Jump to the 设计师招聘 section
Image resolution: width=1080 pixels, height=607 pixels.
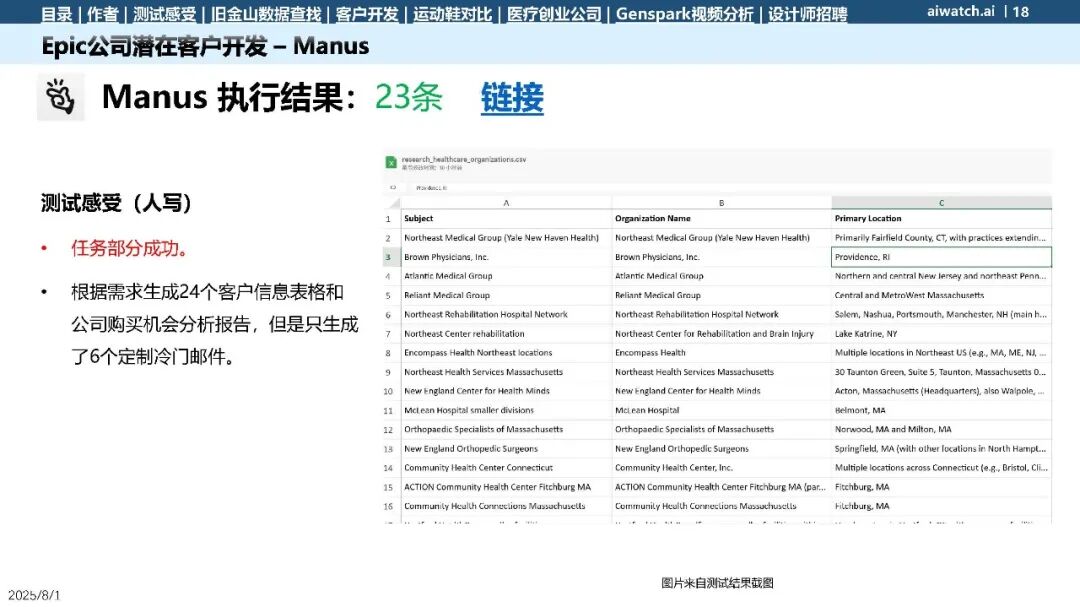tap(807, 14)
